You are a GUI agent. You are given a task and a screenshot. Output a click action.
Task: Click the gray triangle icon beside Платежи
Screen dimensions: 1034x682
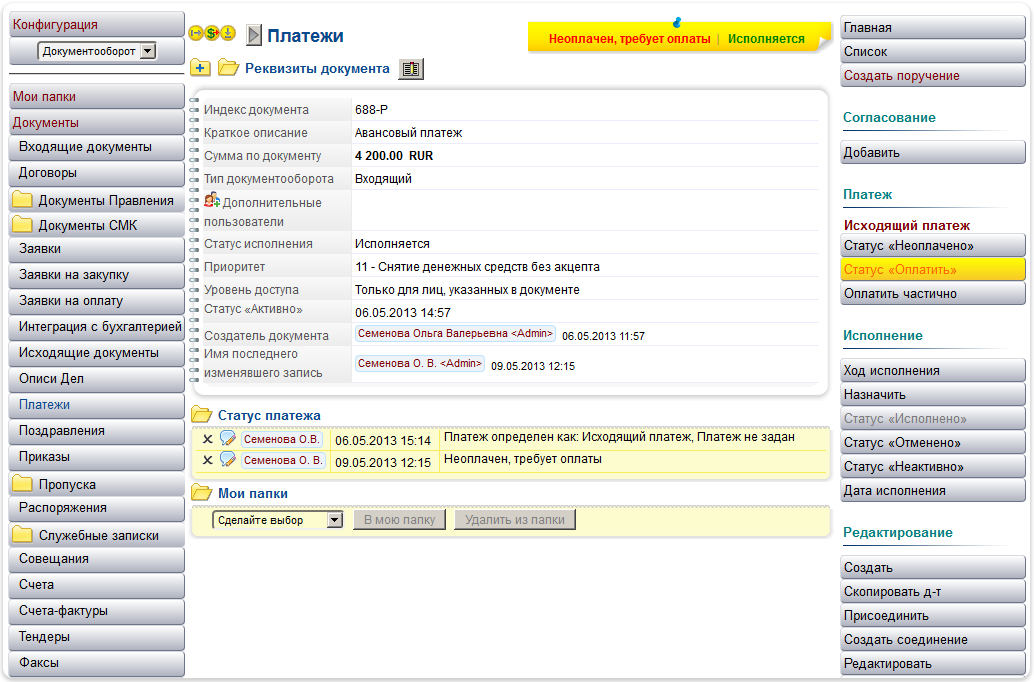(x=254, y=36)
